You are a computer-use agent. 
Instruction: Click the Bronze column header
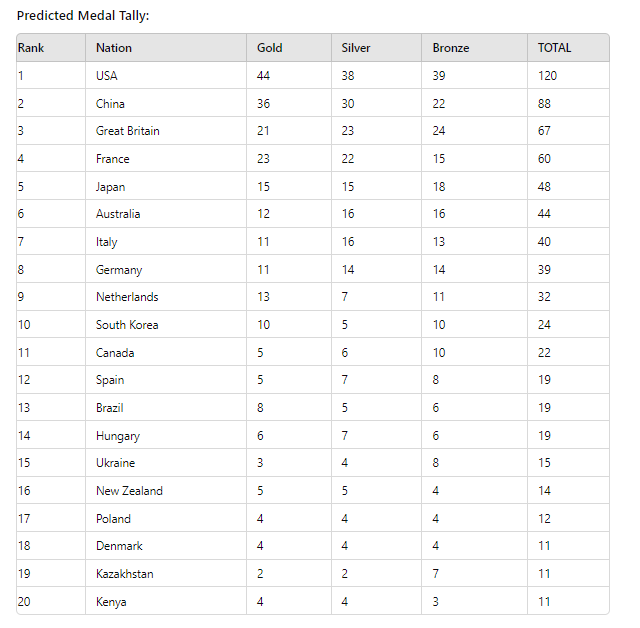click(x=451, y=48)
